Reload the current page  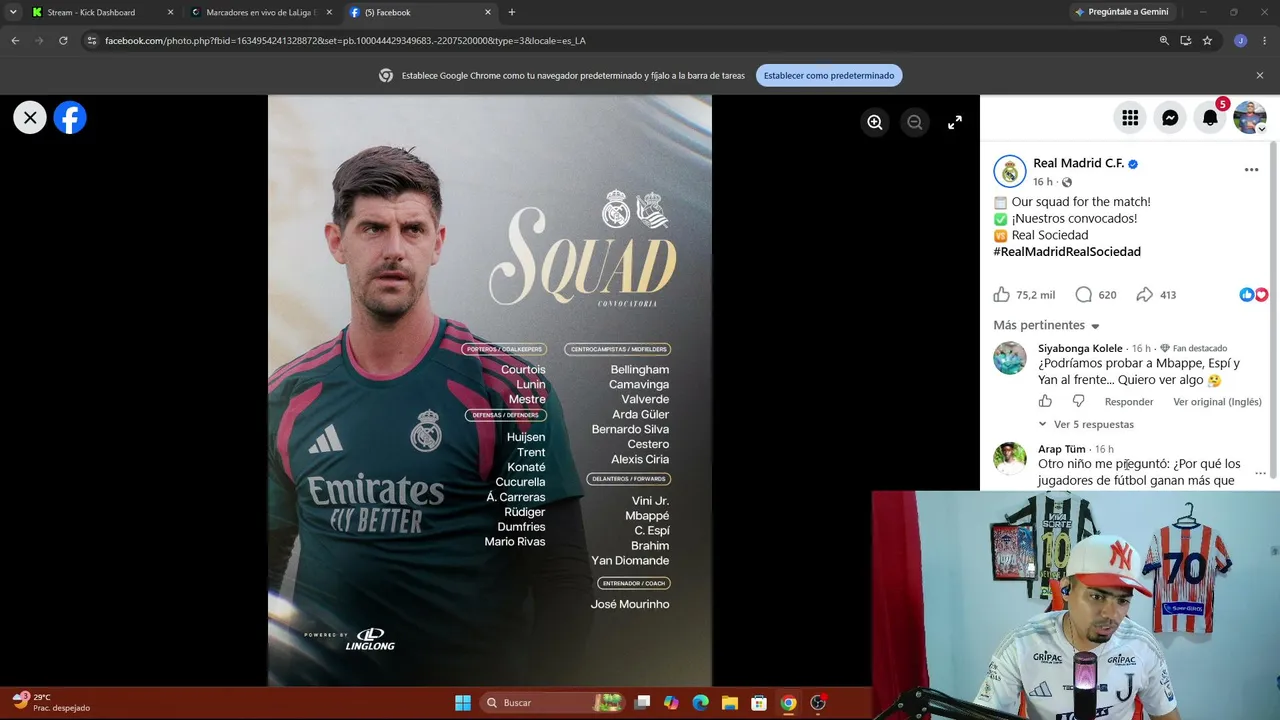[63, 41]
